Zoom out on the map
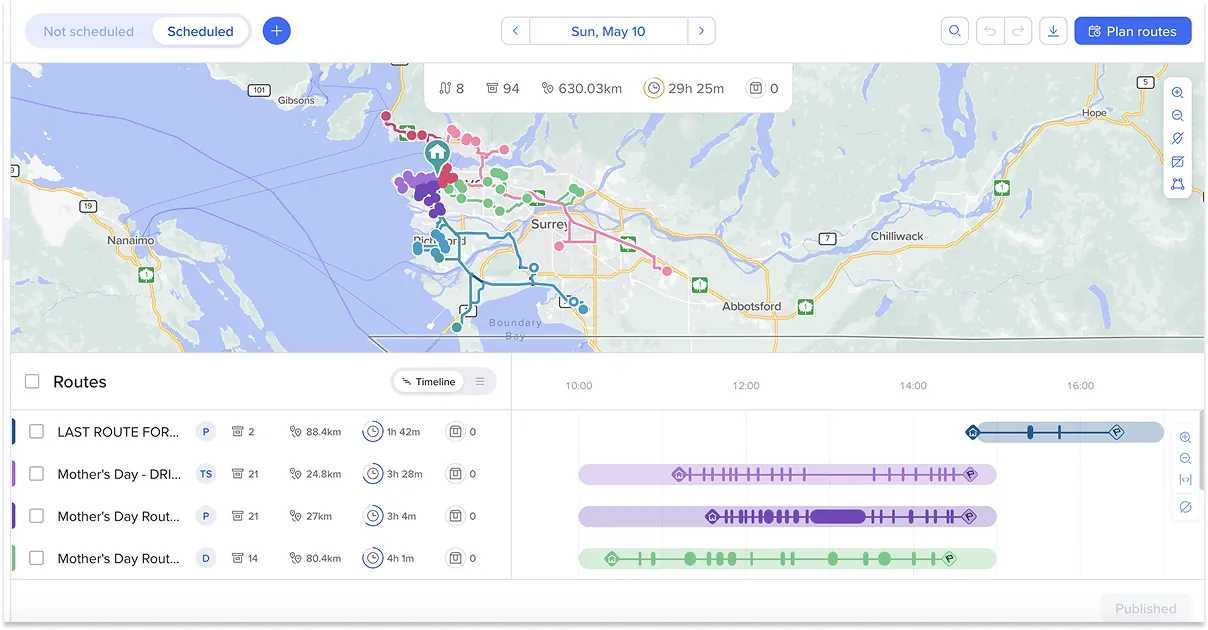 [1177, 116]
